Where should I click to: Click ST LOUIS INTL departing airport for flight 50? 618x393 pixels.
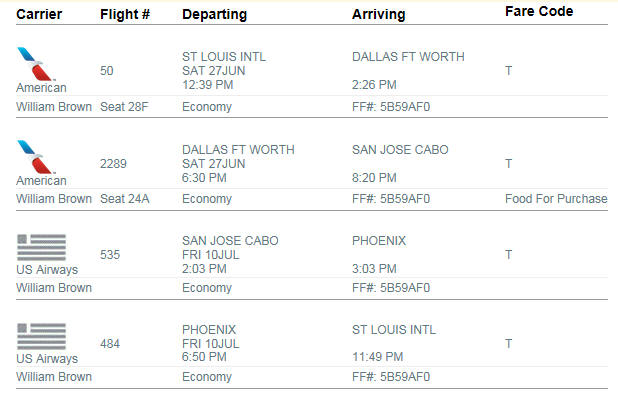(x=224, y=57)
